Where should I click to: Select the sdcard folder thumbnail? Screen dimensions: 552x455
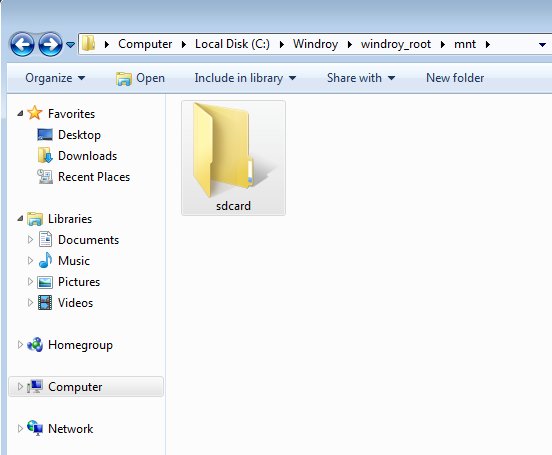(233, 158)
